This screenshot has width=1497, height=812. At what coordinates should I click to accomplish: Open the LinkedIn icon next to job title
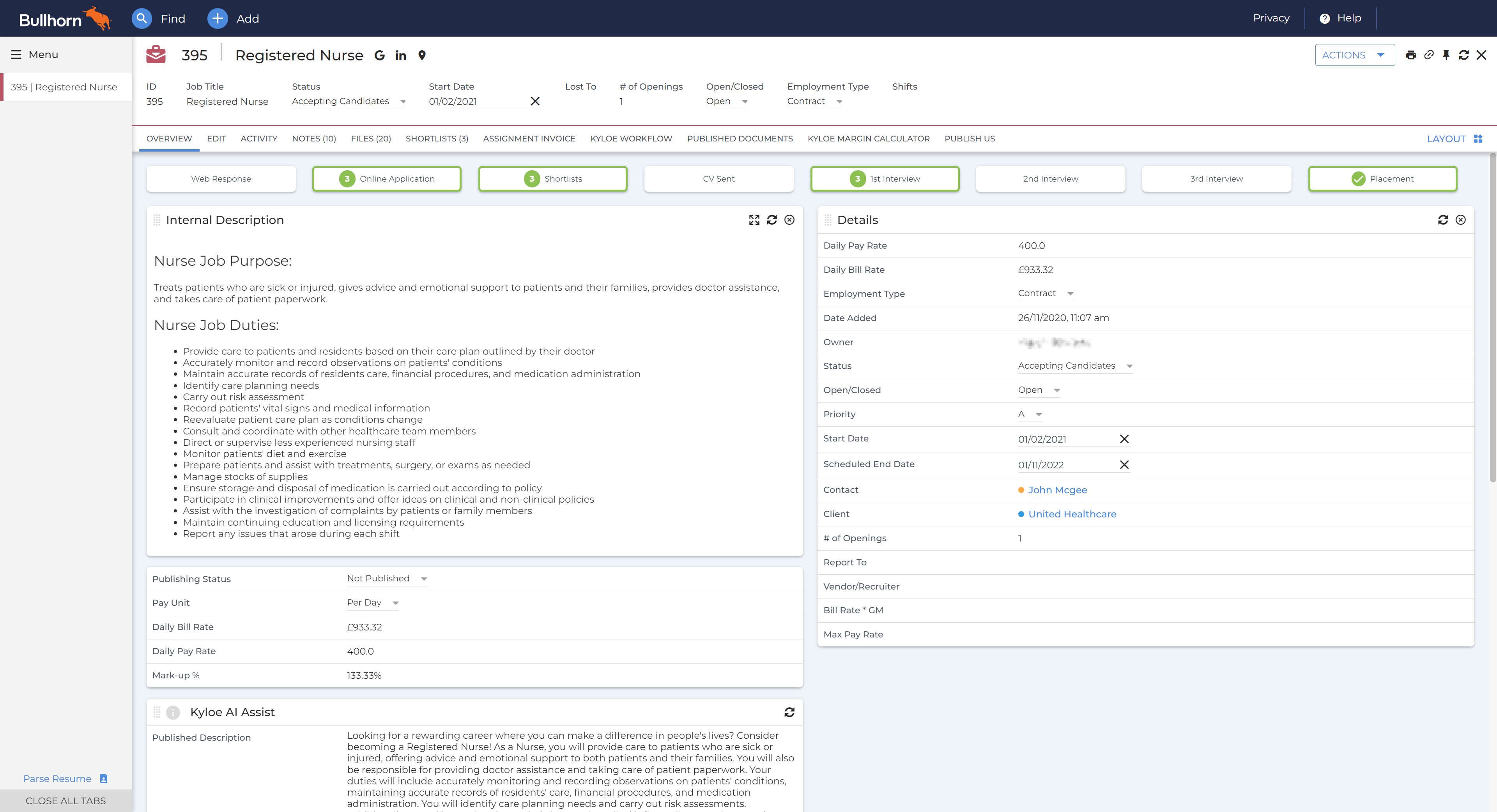point(401,55)
